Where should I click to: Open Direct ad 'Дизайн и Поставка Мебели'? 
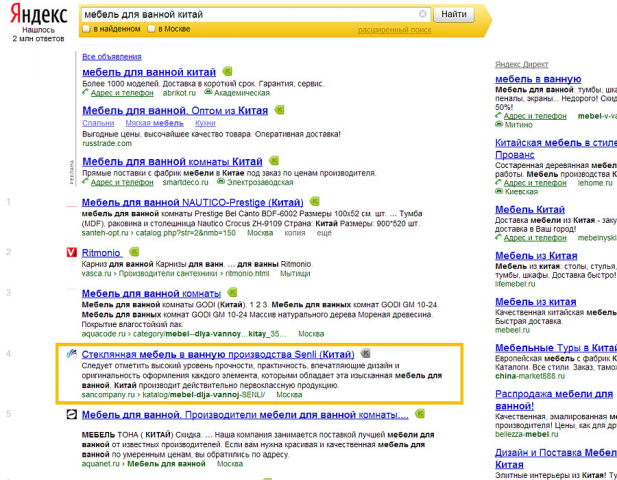click(556, 458)
